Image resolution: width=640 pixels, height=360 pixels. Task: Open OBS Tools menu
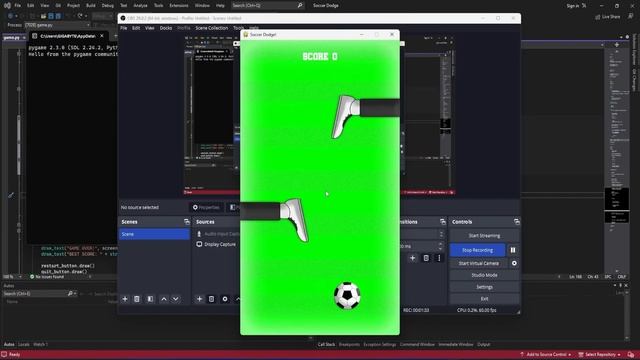238,28
